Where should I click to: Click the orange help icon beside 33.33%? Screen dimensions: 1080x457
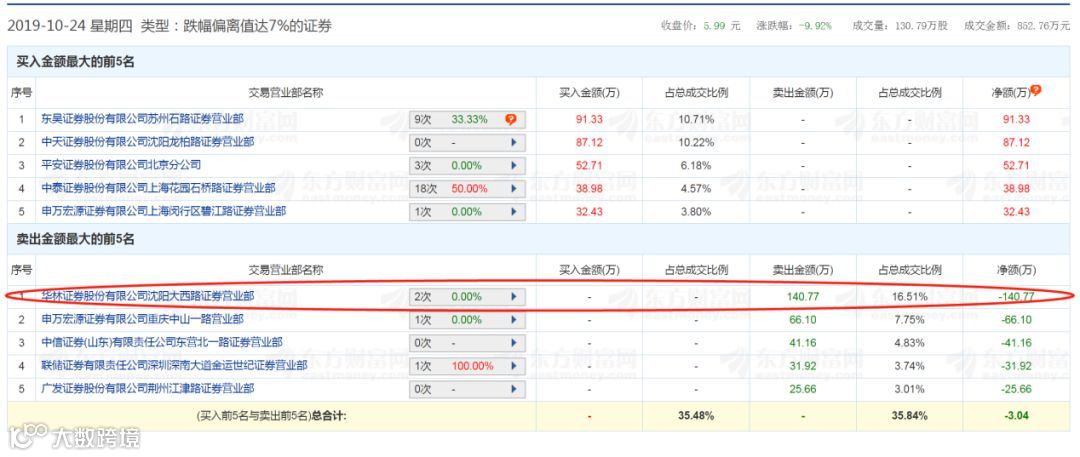point(510,119)
